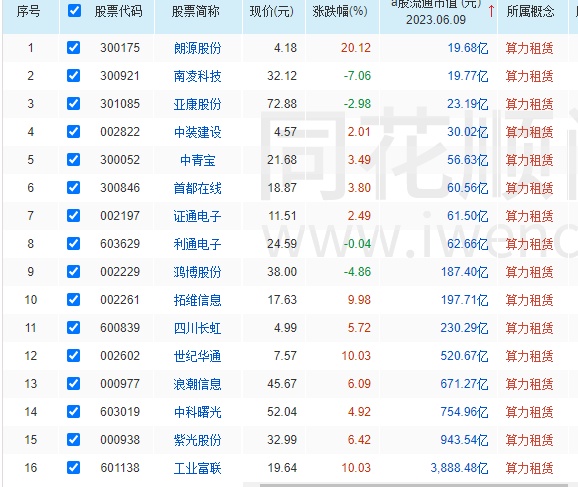The width and height of the screenshot is (578, 487).
Task: Open stock link 利通电子
Action: [198, 244]
